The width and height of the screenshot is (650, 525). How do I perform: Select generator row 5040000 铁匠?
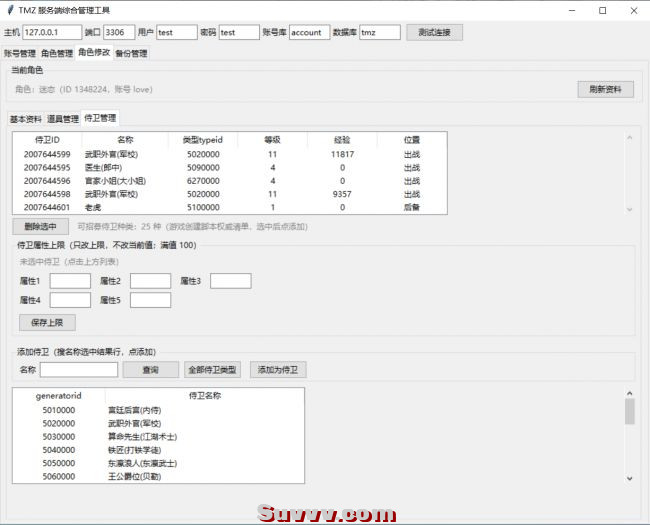tap(158, 450)
